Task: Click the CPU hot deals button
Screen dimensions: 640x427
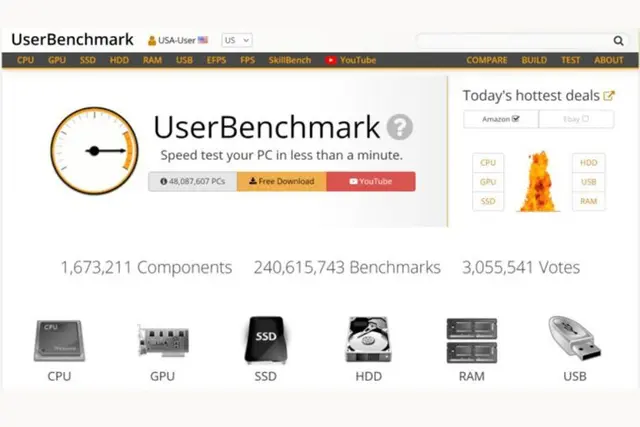Action: [488, 162]
